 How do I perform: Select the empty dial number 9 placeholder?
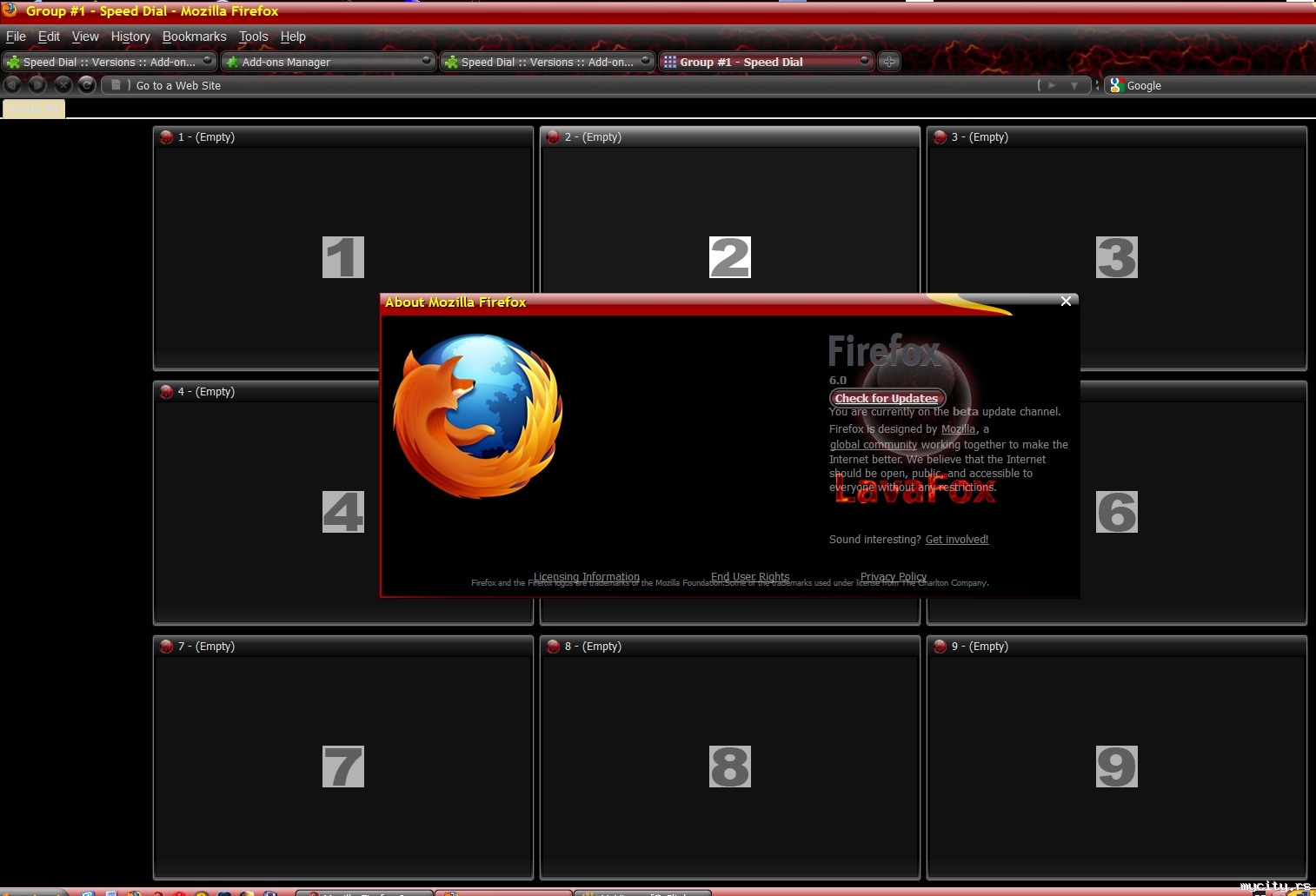1117,767
